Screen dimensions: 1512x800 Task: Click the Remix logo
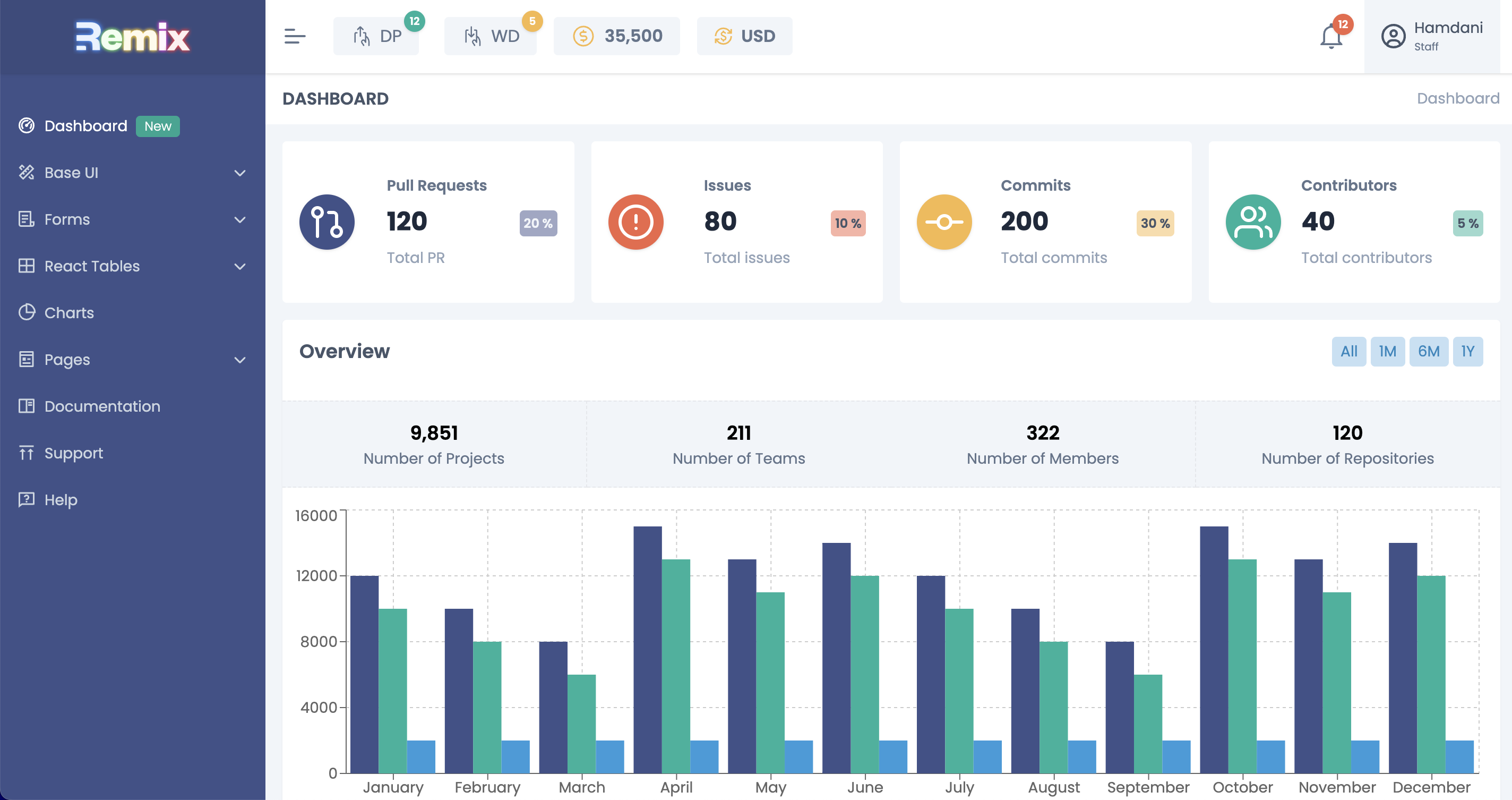(x=133, y=37)
